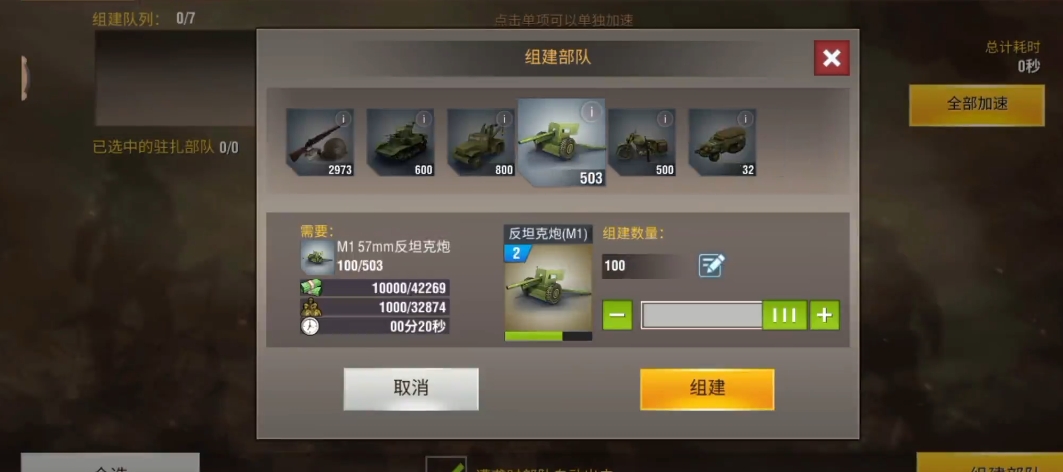This screenshot has width=1063, height=472.
Task: Open info for the truck unit
Action: point(504,119)
